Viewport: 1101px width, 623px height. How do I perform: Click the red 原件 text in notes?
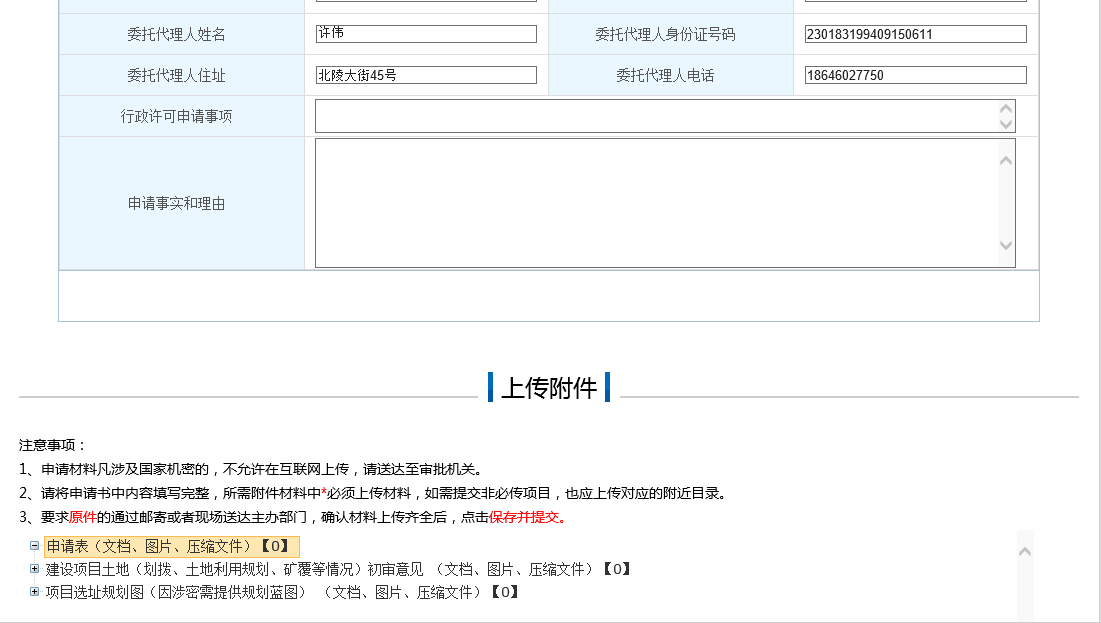pyautogui.click(x=82, y=518)
